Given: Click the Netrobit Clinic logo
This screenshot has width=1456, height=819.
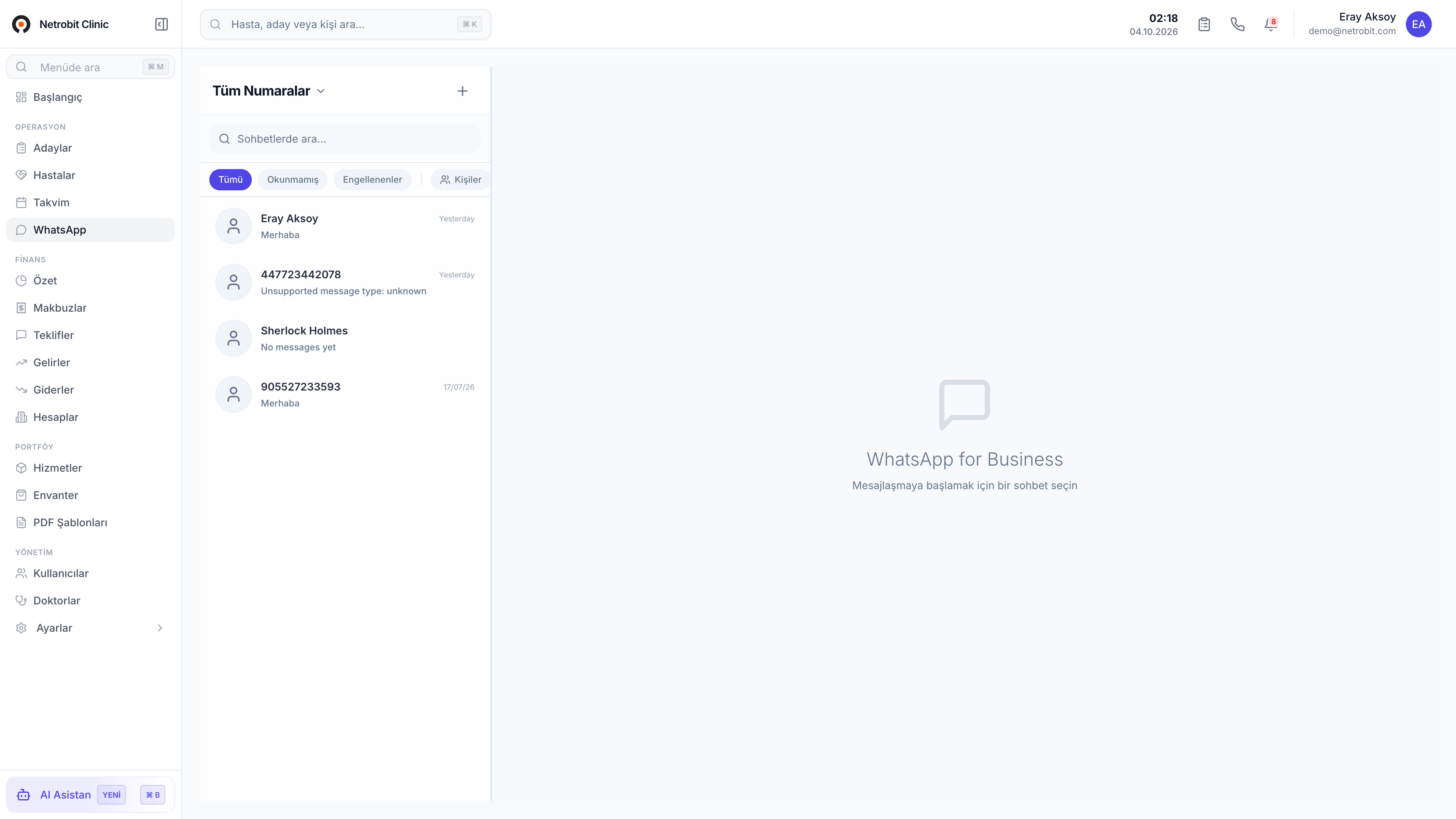Looking at the screenshot, I should coord(22,24).
